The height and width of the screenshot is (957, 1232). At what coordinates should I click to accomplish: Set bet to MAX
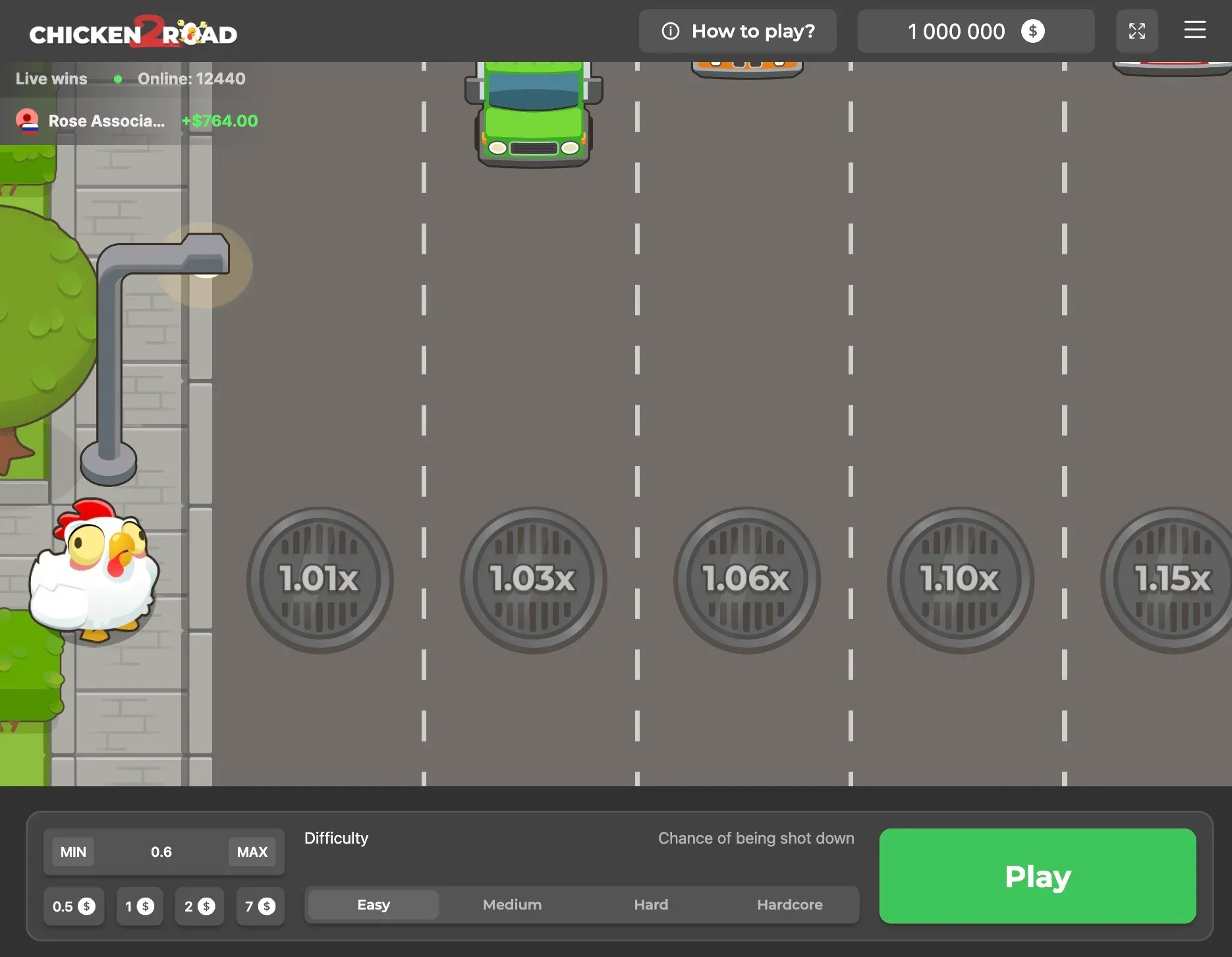(x=252, y=852)
